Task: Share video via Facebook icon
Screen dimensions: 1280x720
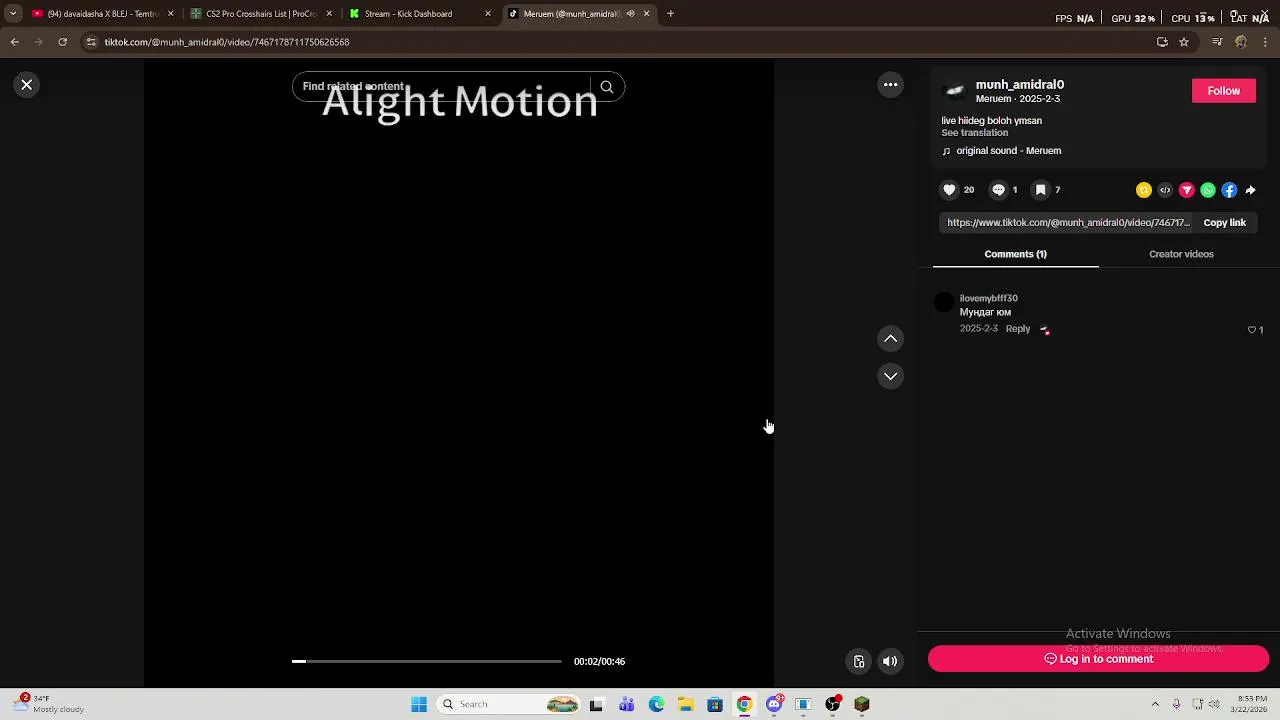Action: click(1229, 190)
